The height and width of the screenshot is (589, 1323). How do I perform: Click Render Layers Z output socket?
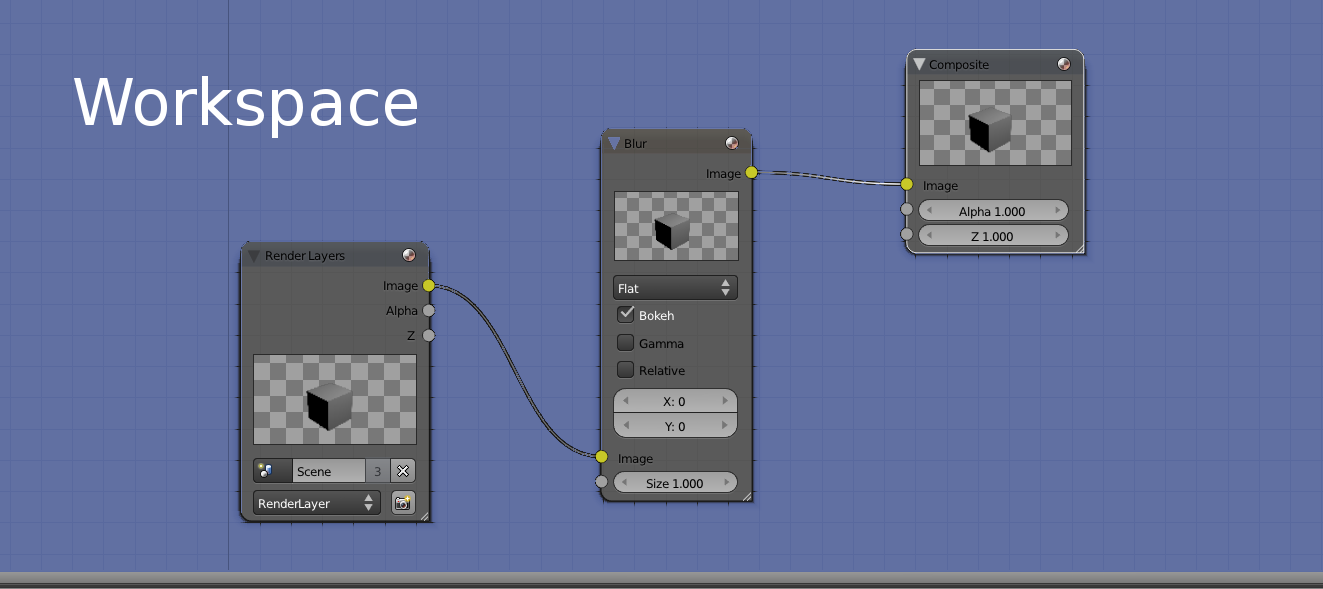(429, 335)
